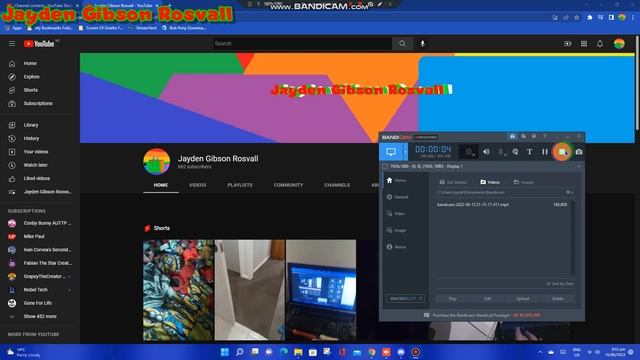Open Bandicam recording mode dropdown arrow

tap(405, 152)
